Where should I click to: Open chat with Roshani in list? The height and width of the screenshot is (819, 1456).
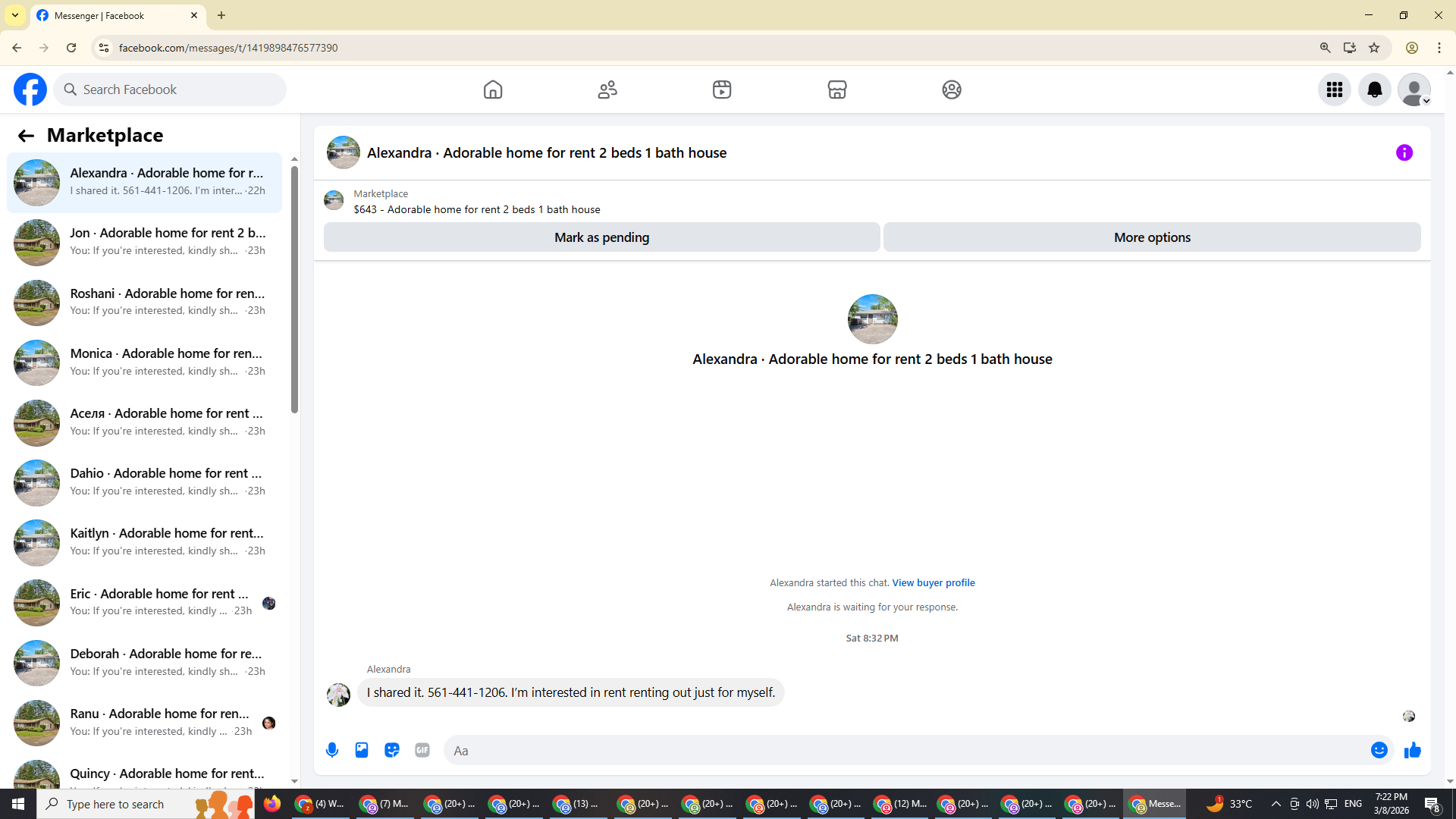(144, 302)
